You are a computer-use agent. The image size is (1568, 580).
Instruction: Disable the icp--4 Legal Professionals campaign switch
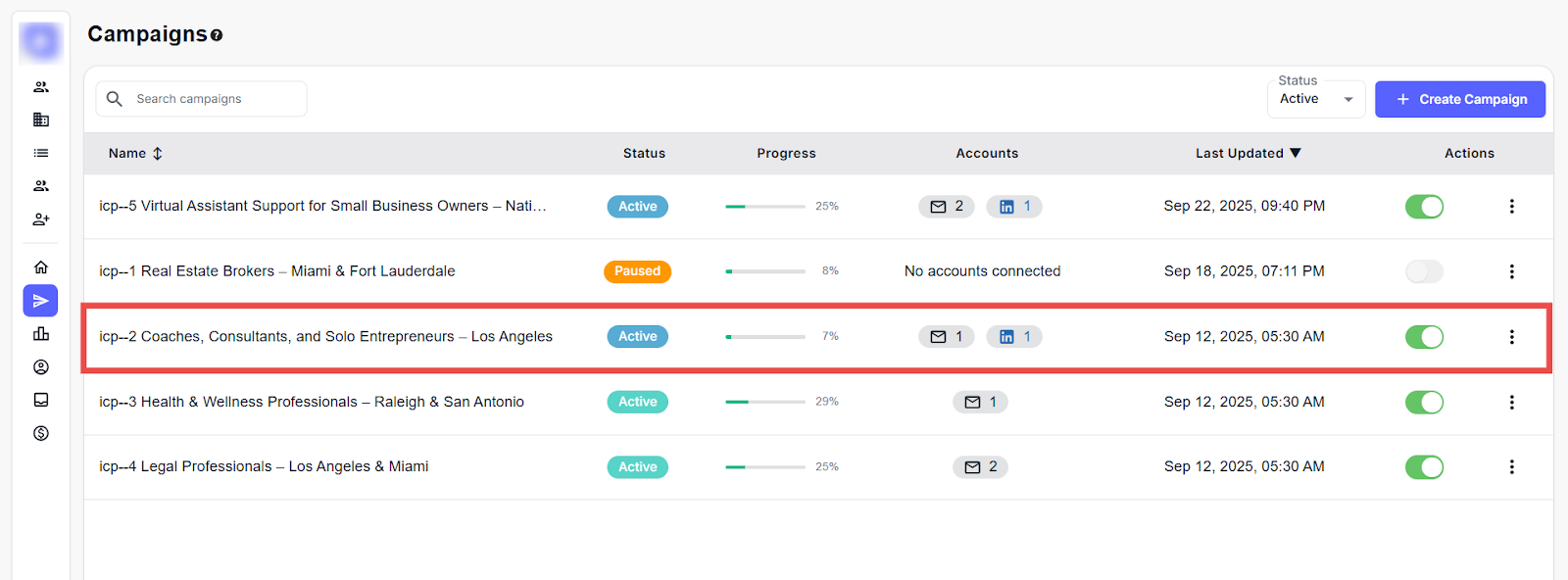[x=1424, y=467]
